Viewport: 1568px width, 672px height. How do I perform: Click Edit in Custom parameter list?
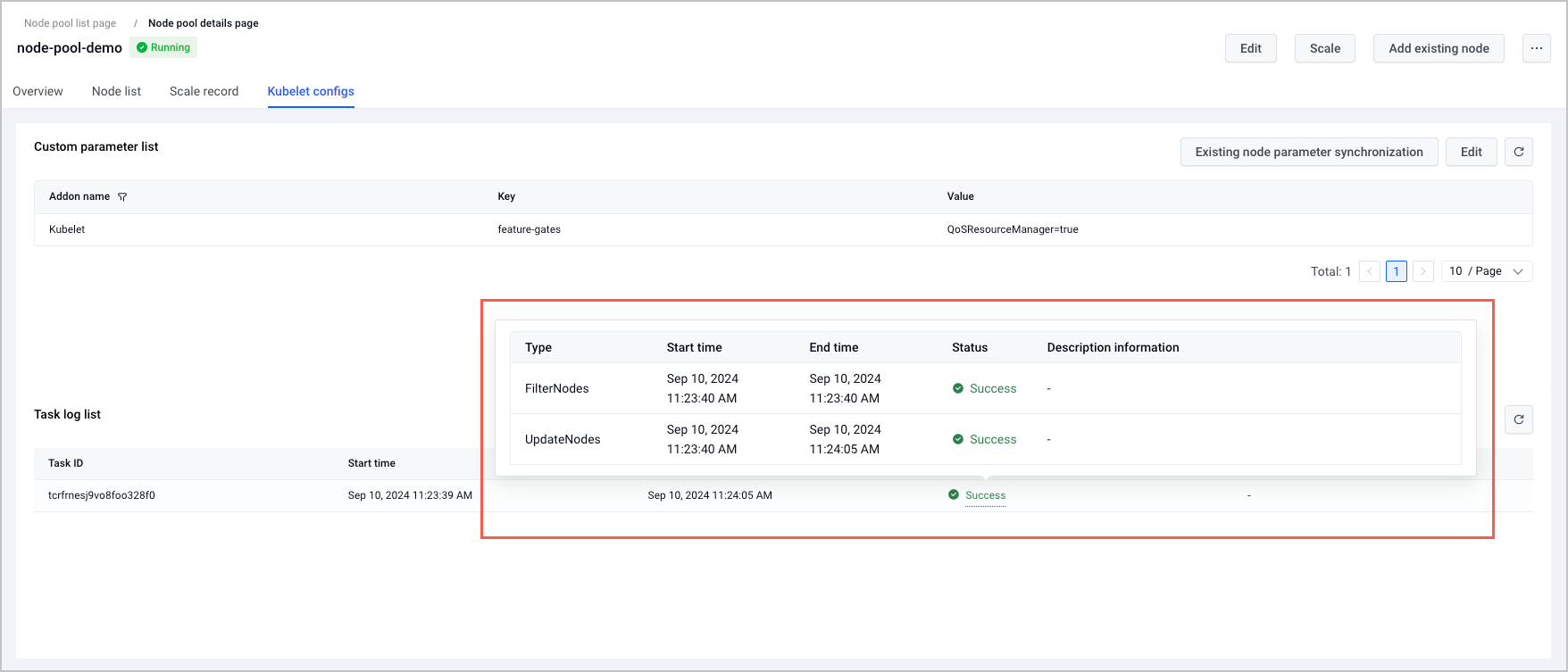coord(1472,152)
